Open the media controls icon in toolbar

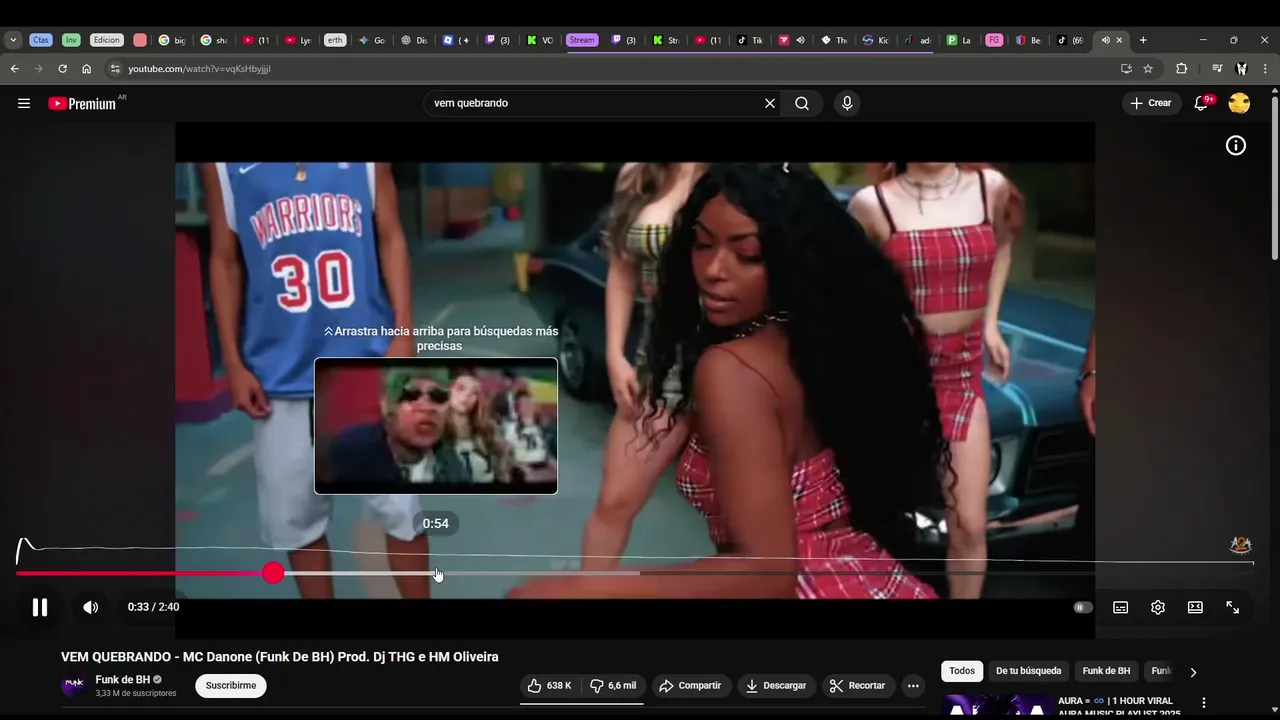pyautogui.click(x=1217, y=69)
